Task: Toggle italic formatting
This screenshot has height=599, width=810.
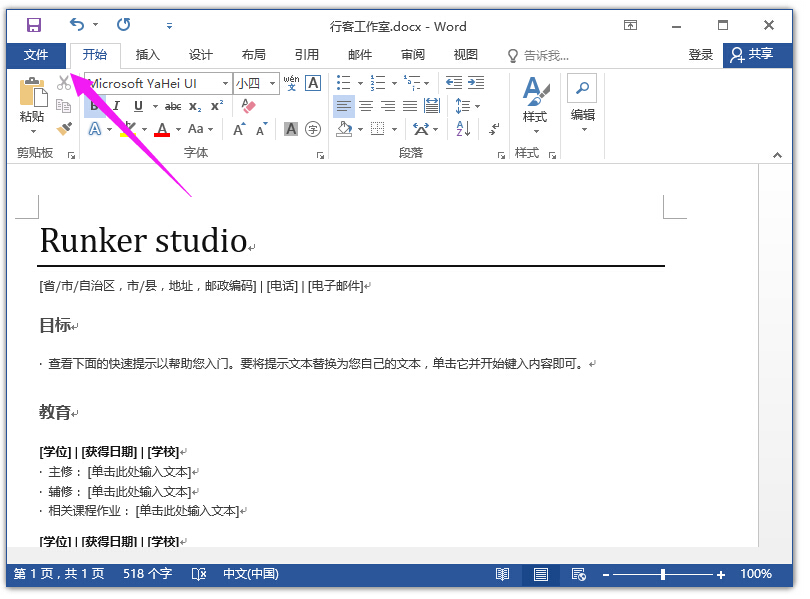Action: pos(115,106)
